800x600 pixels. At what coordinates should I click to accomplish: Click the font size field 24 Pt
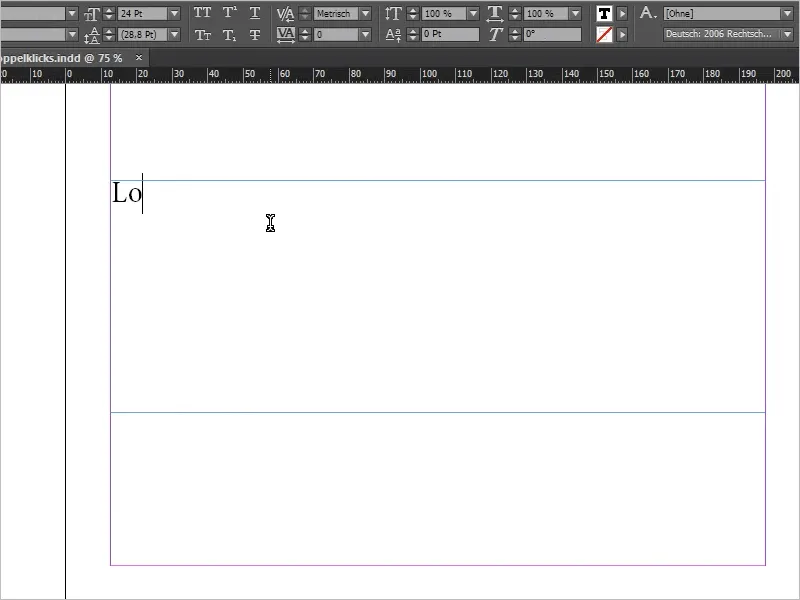(x=143, y=14)
